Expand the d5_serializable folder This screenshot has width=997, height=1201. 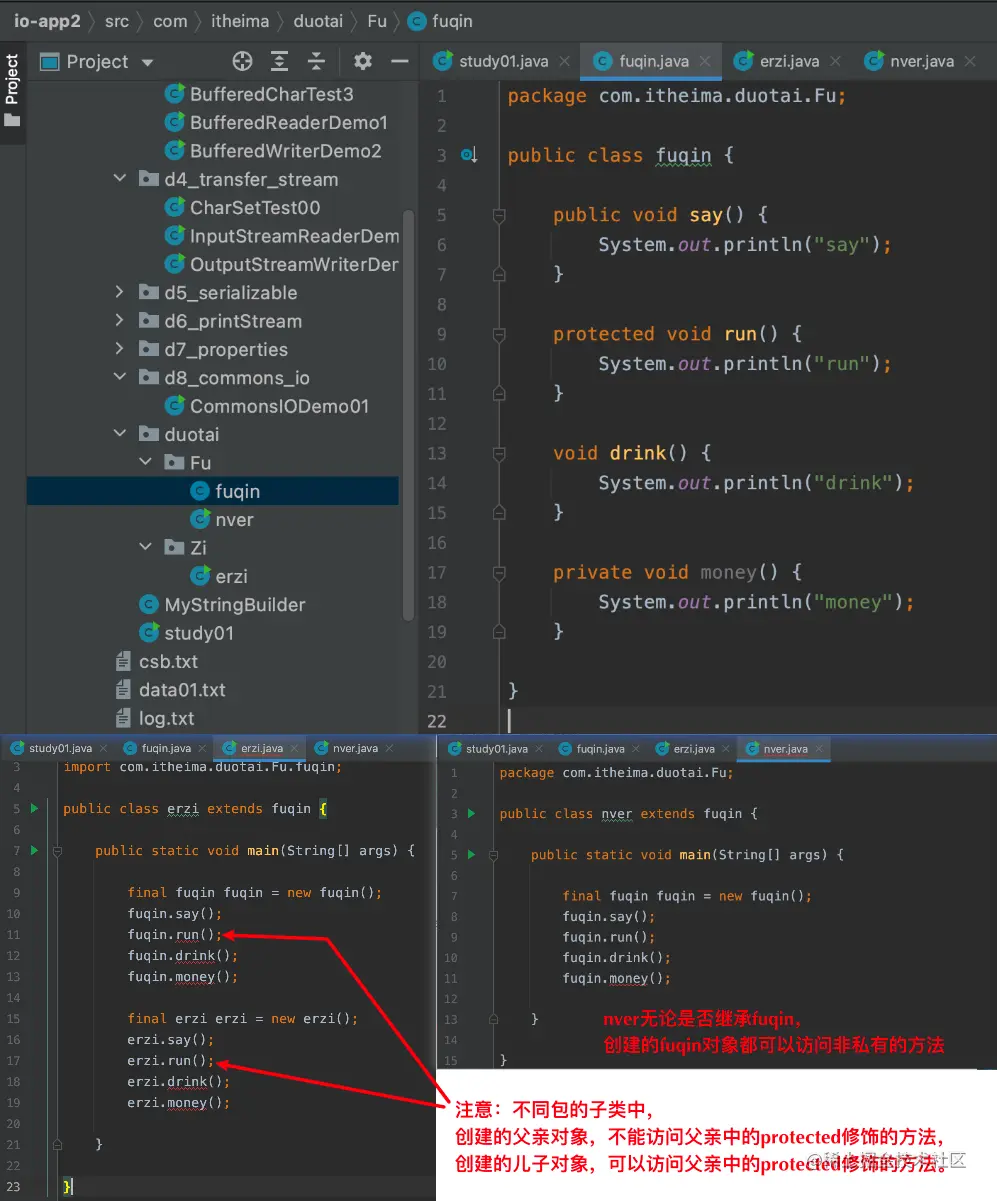point(120,293)
